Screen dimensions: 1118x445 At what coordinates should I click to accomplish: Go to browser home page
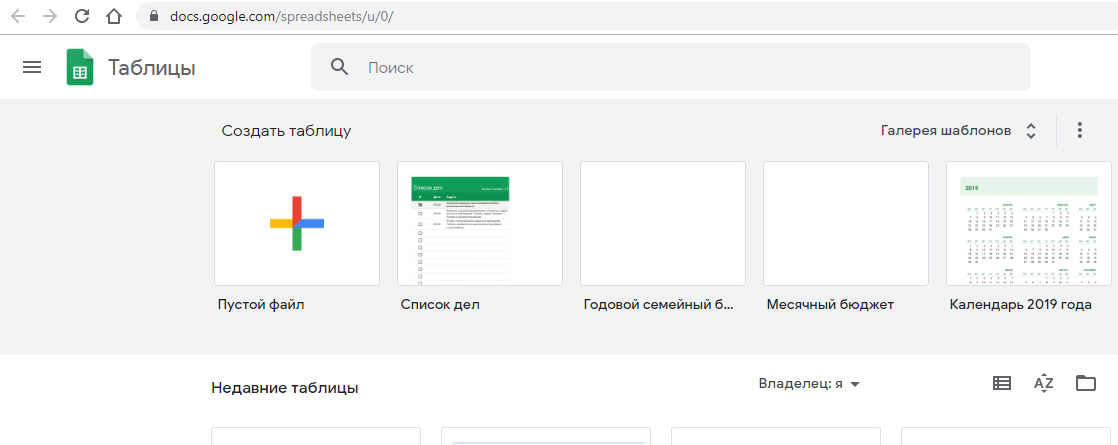click(115, 16)
